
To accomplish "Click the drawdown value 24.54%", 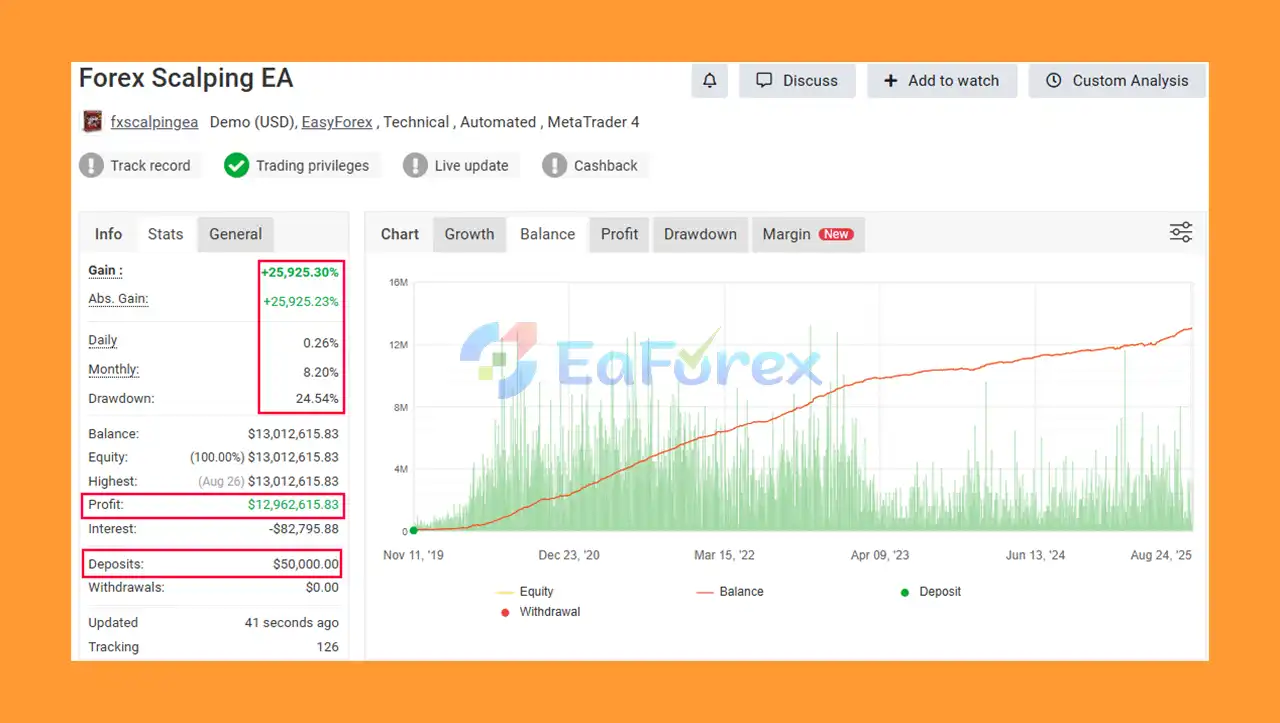I will point(318,399).
